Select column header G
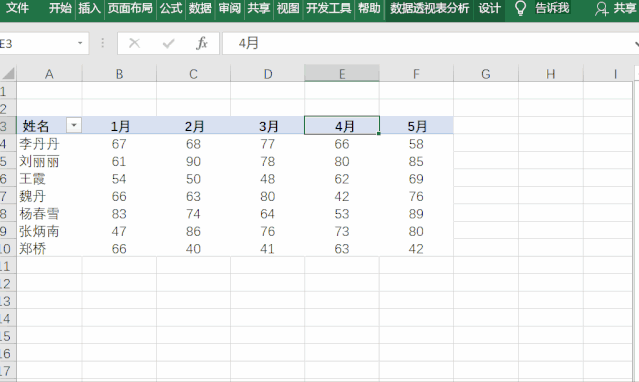The width and height of the screenshot is (639, 382). coord(486,74)
